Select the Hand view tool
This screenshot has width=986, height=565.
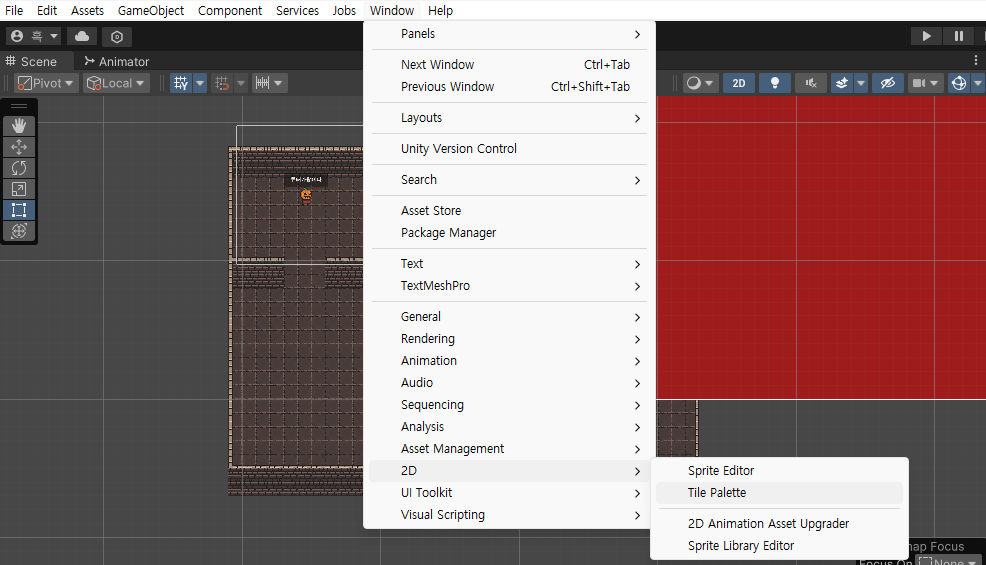coord(19,126)
